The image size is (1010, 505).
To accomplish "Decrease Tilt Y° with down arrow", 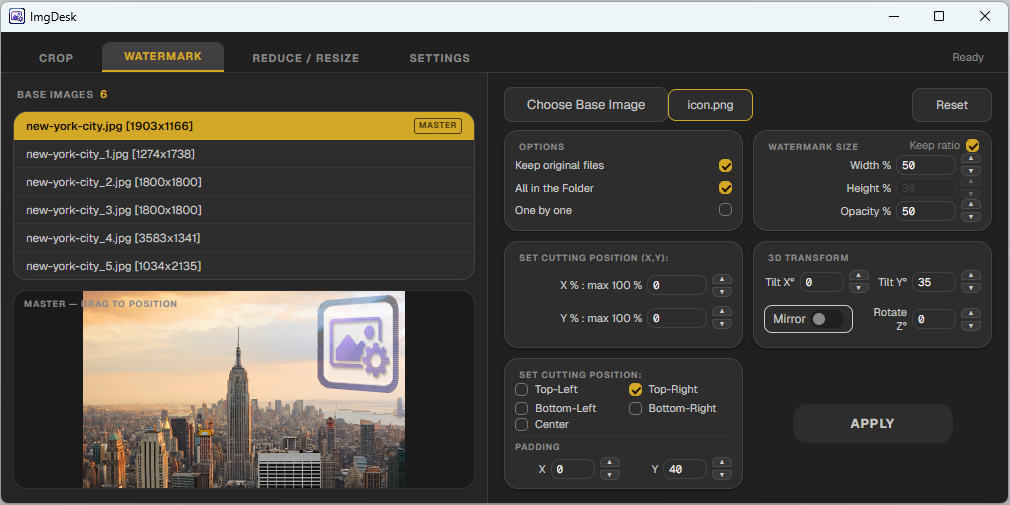I will coord(971,288).
